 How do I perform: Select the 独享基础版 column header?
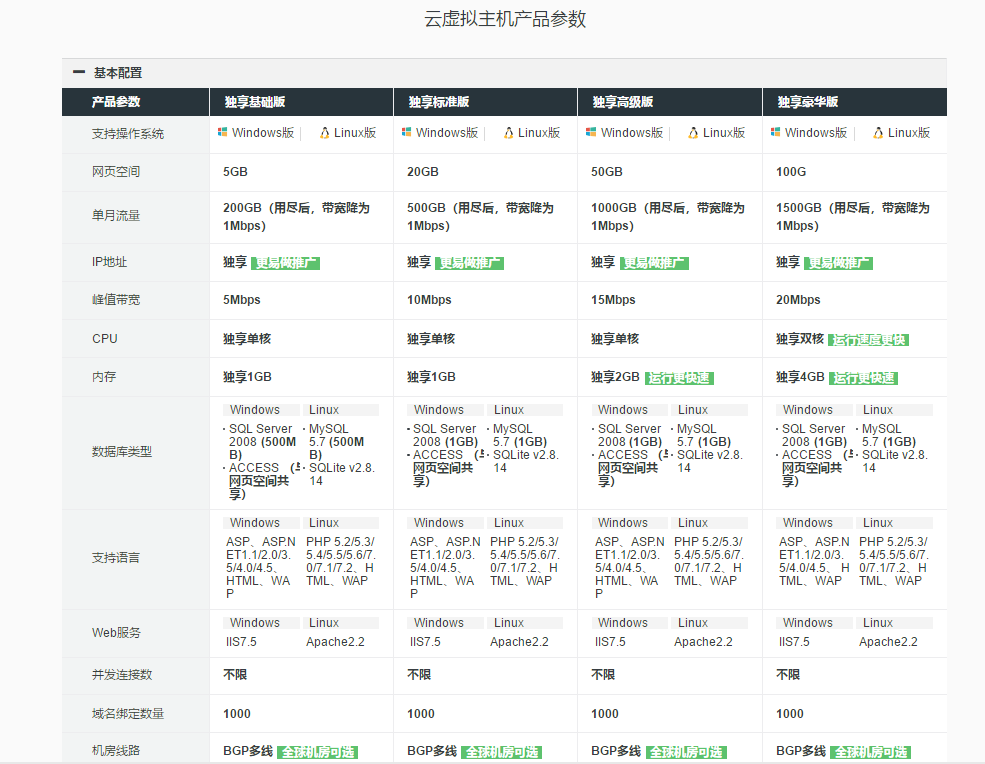tap(302, 102)
